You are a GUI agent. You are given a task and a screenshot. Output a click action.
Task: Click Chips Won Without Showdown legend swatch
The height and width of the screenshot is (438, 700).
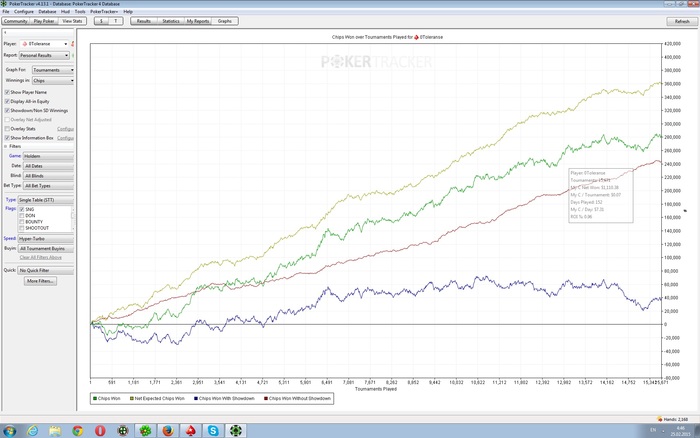(x=266, y=398)
